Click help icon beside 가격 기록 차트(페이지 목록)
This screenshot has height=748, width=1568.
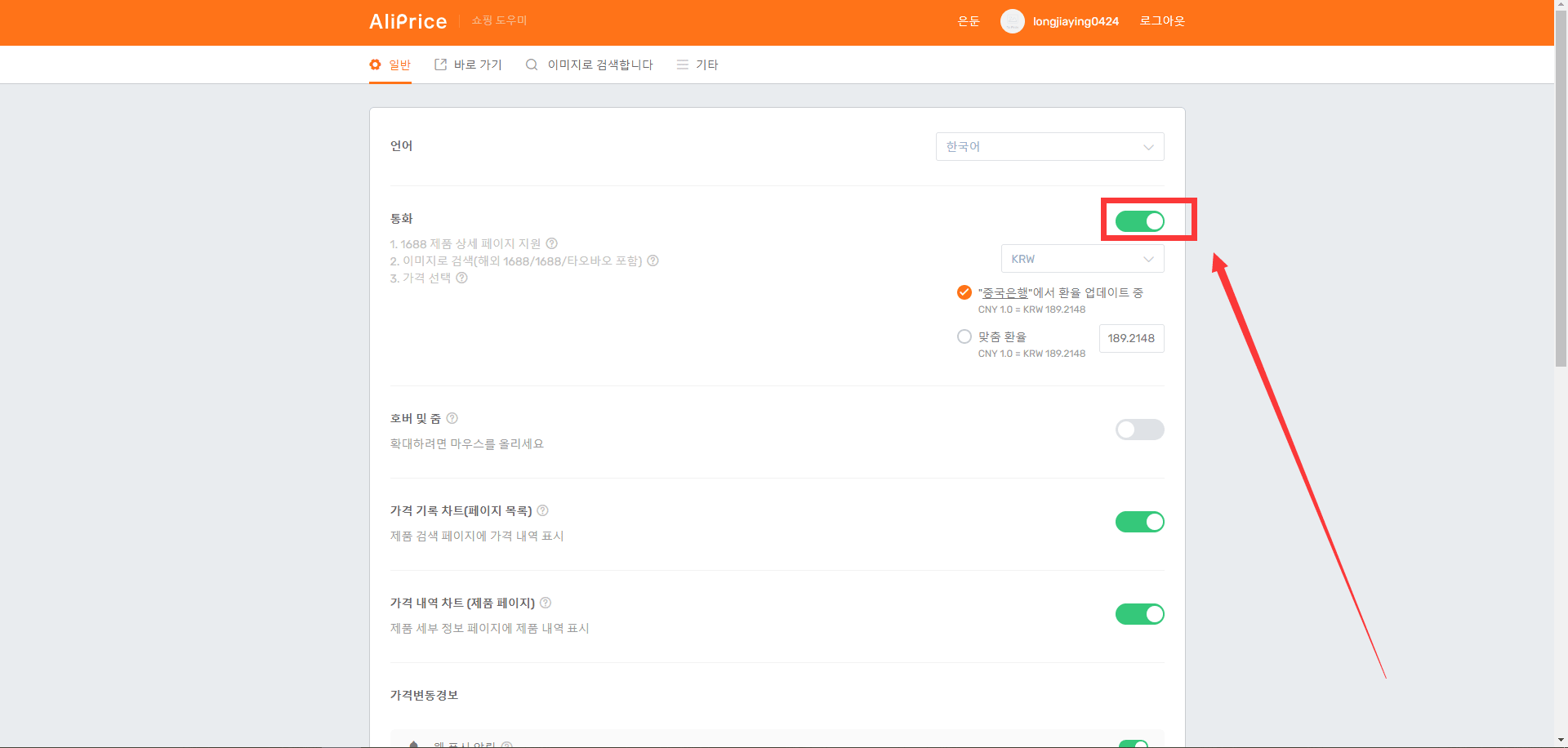click(543, 510)
